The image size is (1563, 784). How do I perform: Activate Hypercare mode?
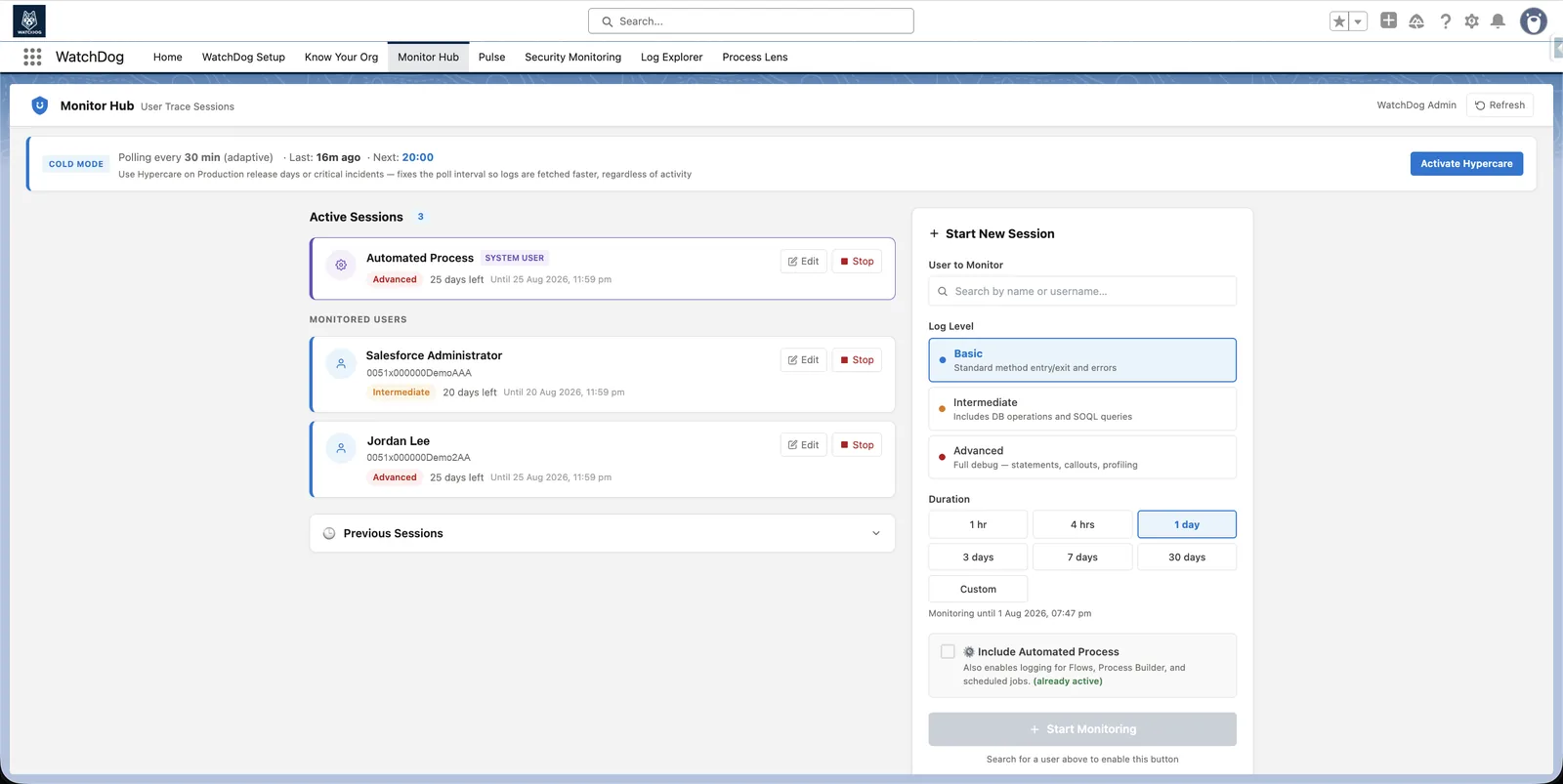pyautogui.click(x=1466, y=164)
